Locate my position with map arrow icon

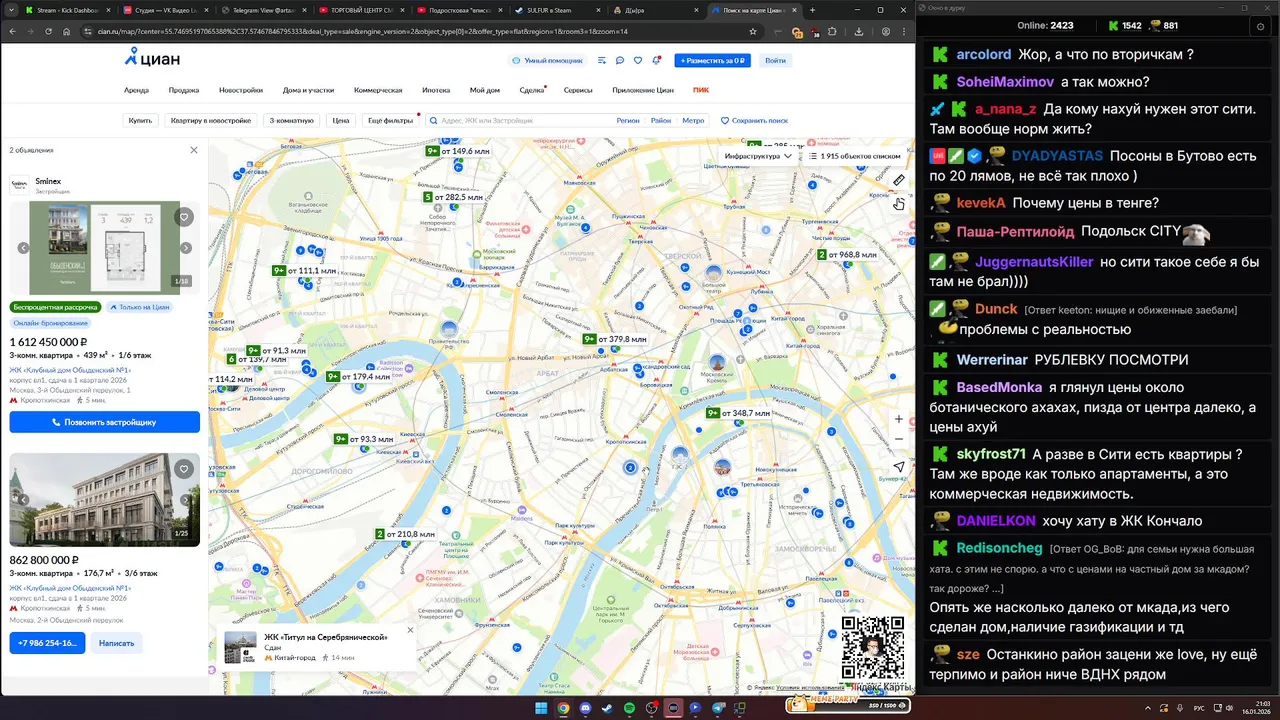point(898,467)
